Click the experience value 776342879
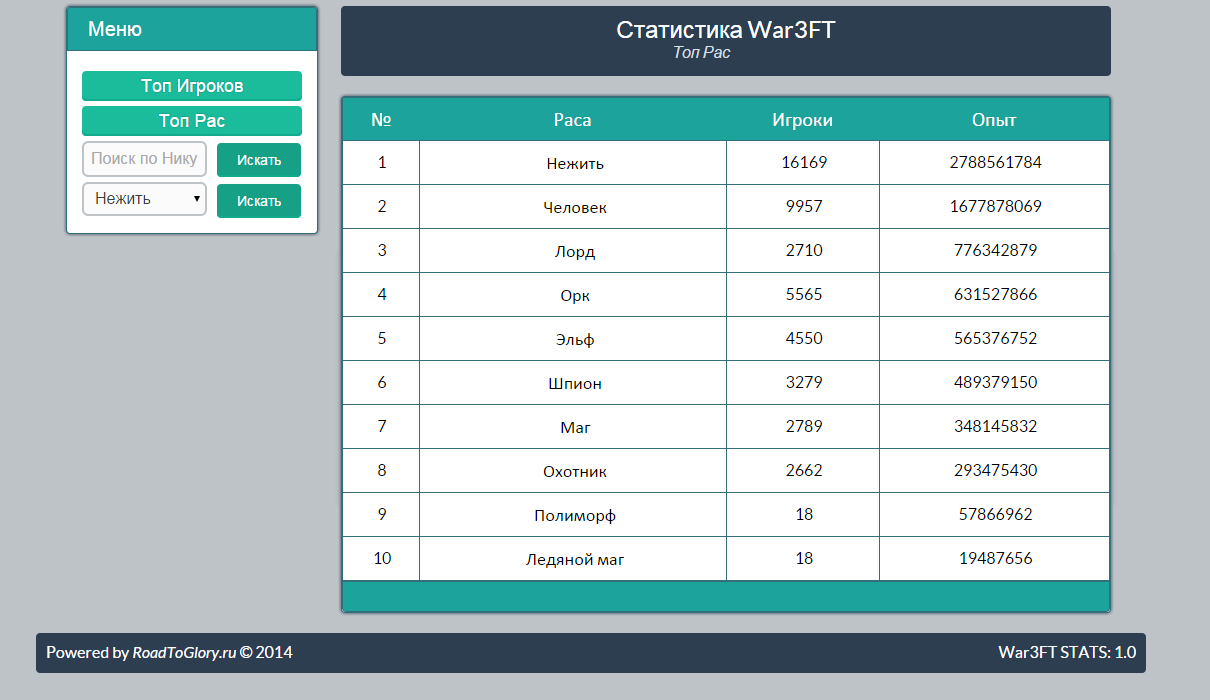1210x700 pixels. click(995, 250)
